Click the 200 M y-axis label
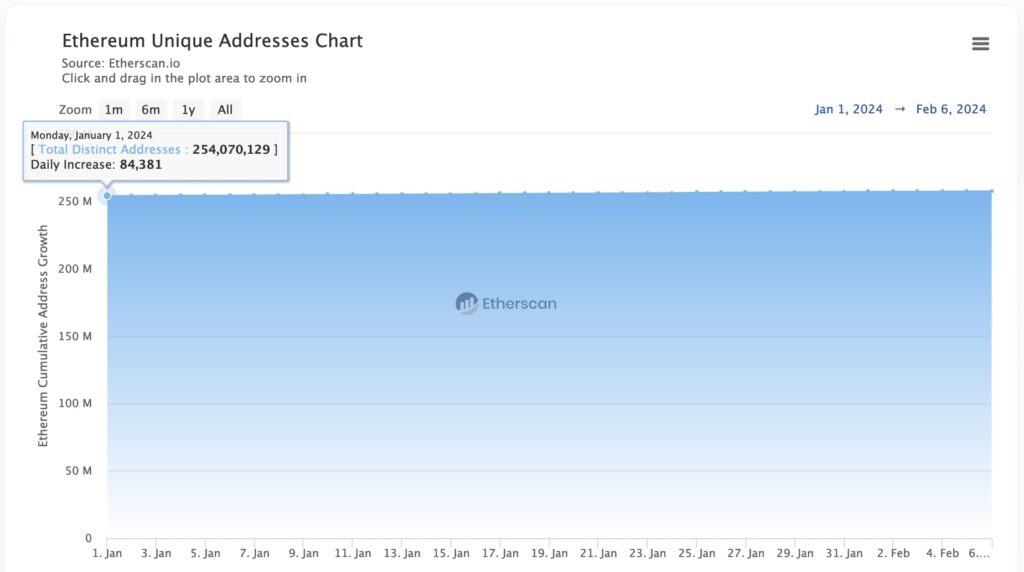 click(75, 268)
